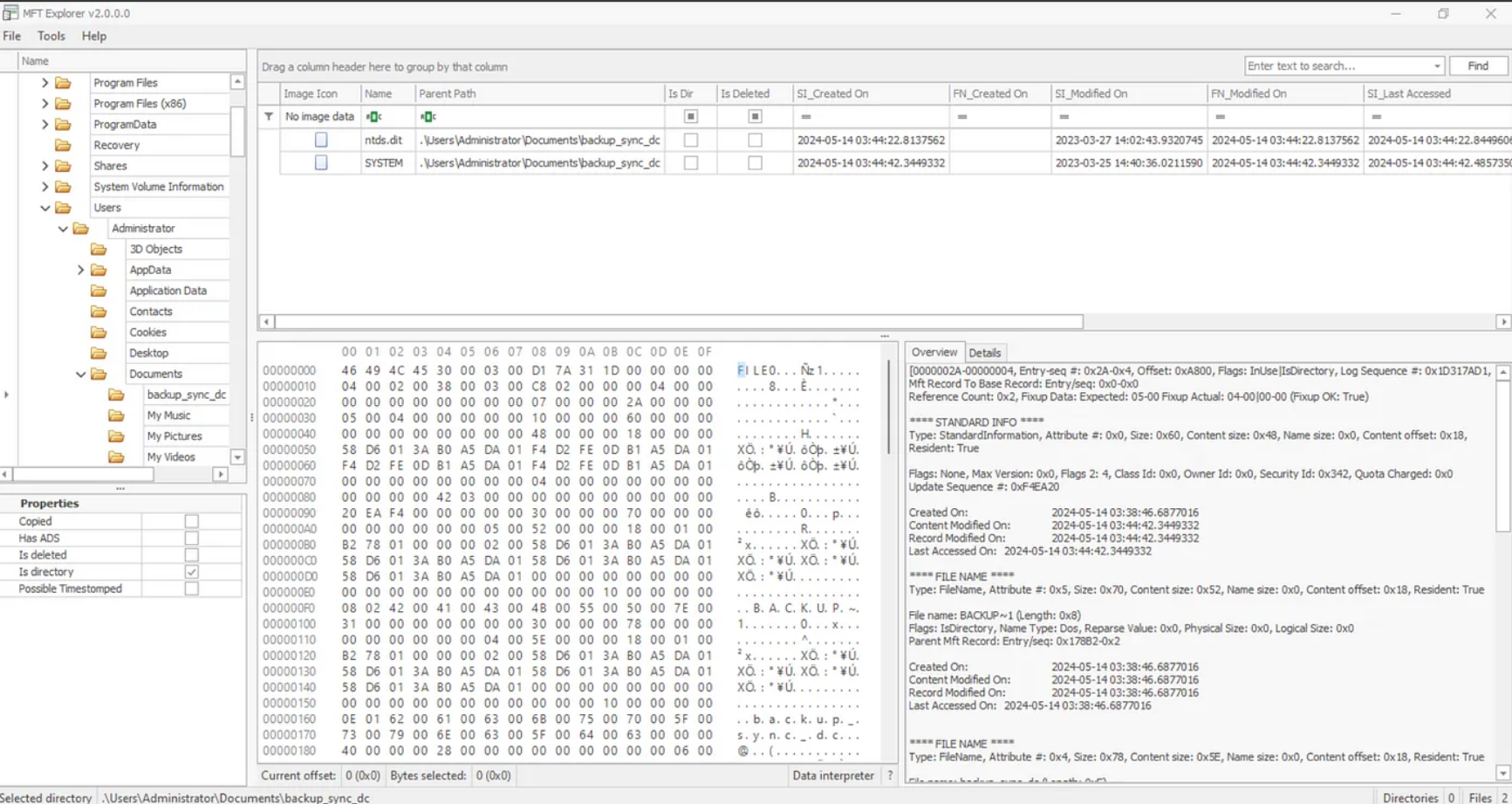
Task: Open the File menu
Action: [11, 36]
